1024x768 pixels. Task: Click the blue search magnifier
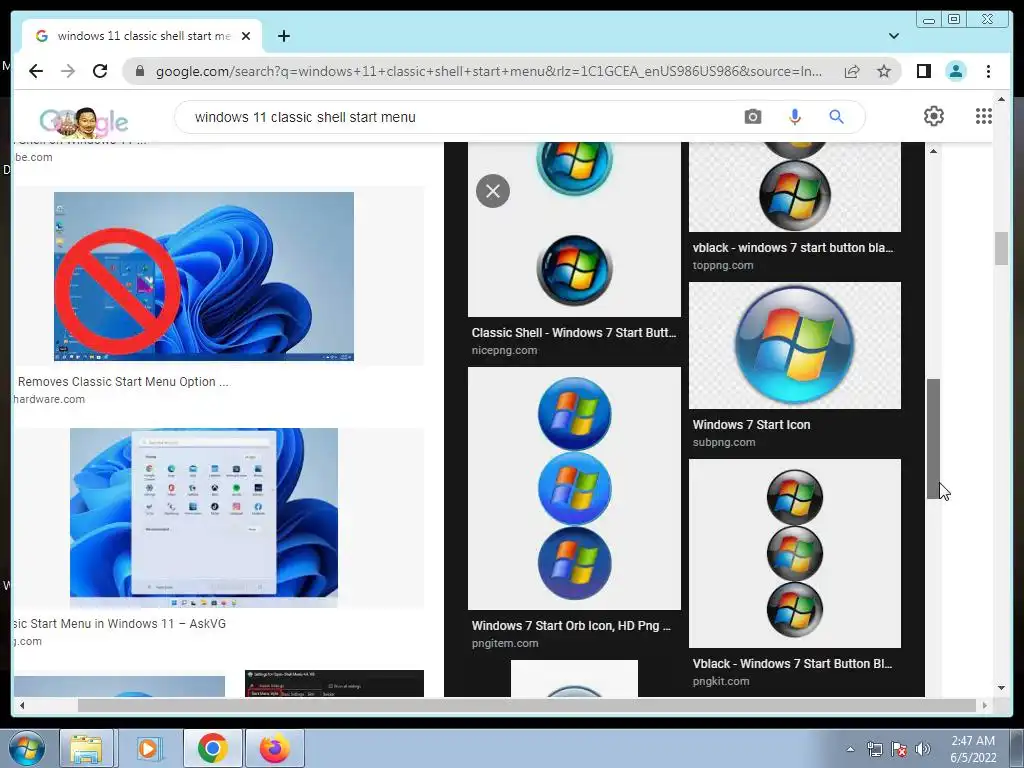click(836, 117)
